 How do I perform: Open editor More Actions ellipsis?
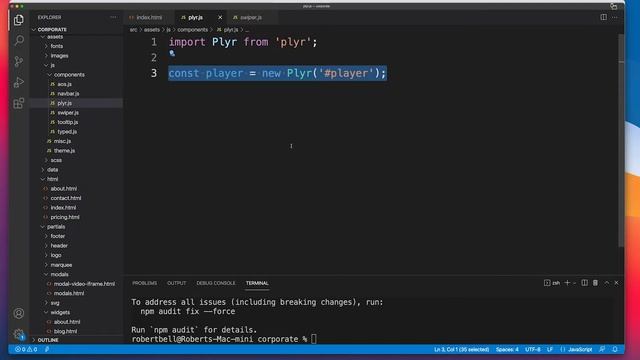615,17
